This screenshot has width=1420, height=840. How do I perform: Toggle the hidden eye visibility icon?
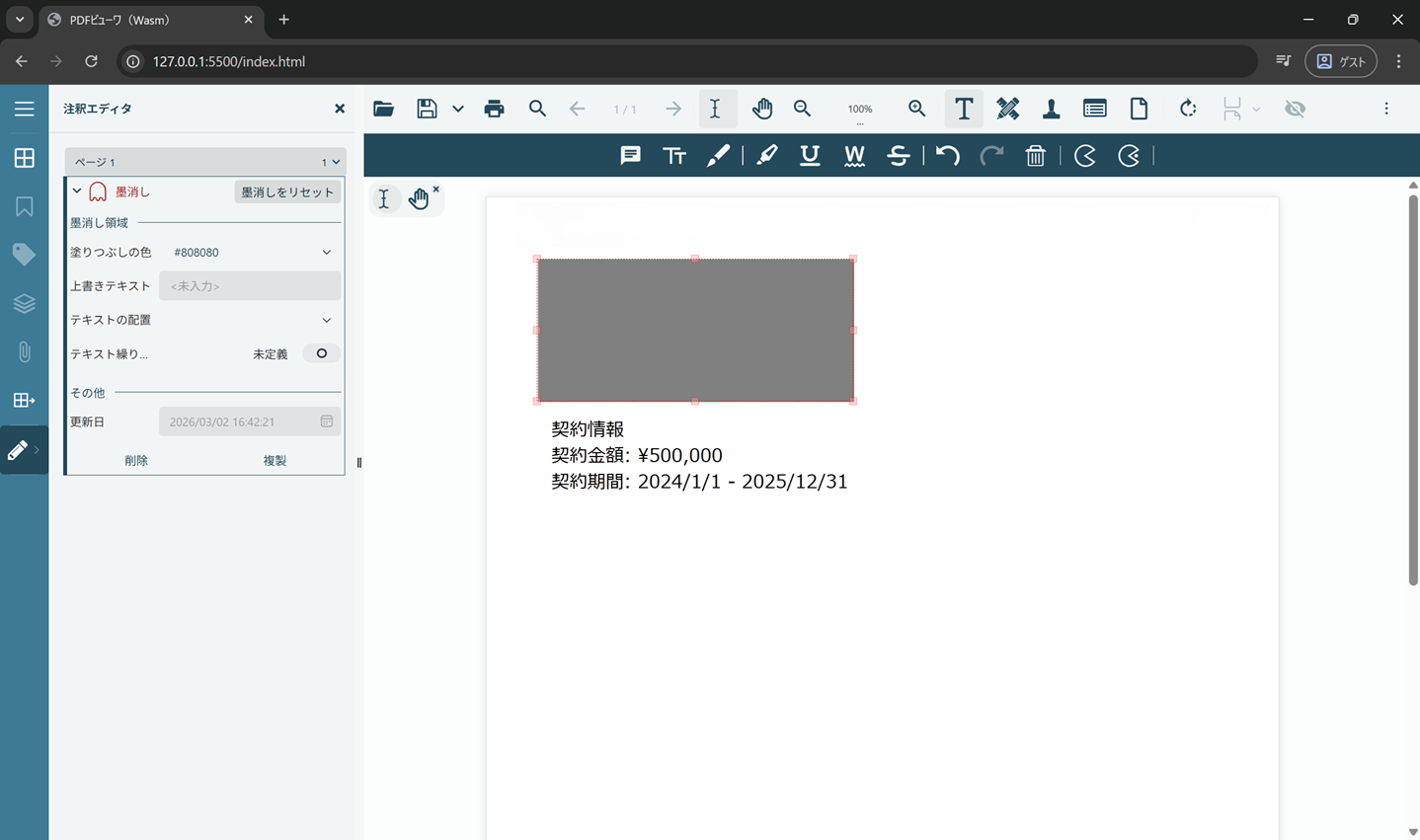[1295, 109]
